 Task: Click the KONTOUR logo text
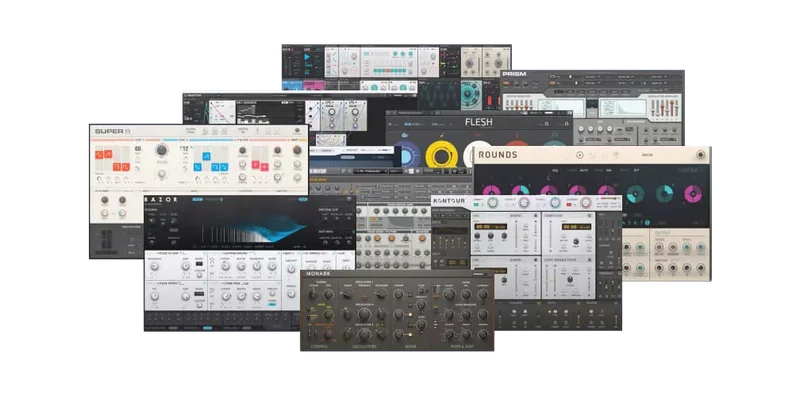[x=449, y=202]
